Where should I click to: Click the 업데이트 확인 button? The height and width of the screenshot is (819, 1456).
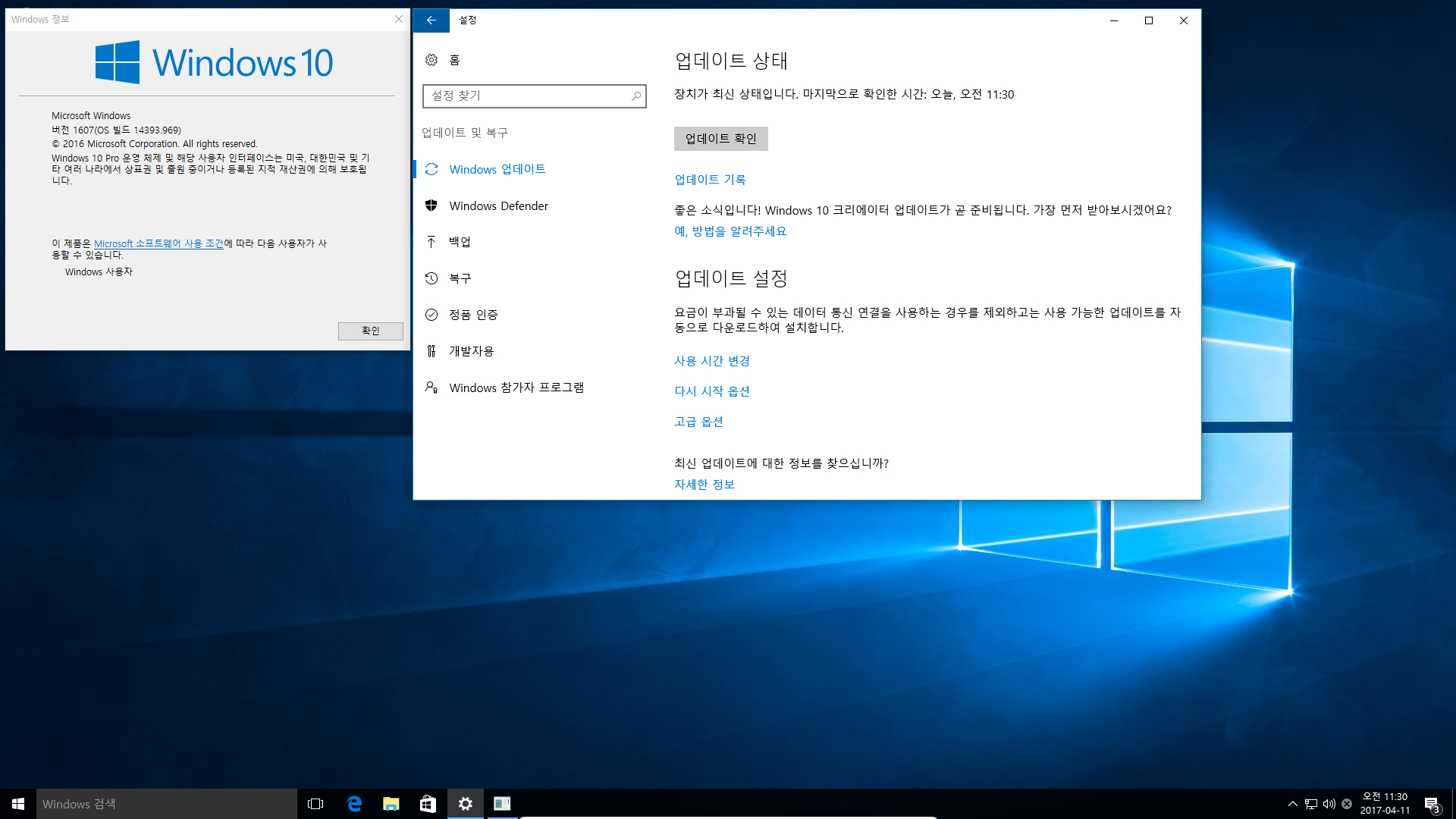(x=720, y=139)
